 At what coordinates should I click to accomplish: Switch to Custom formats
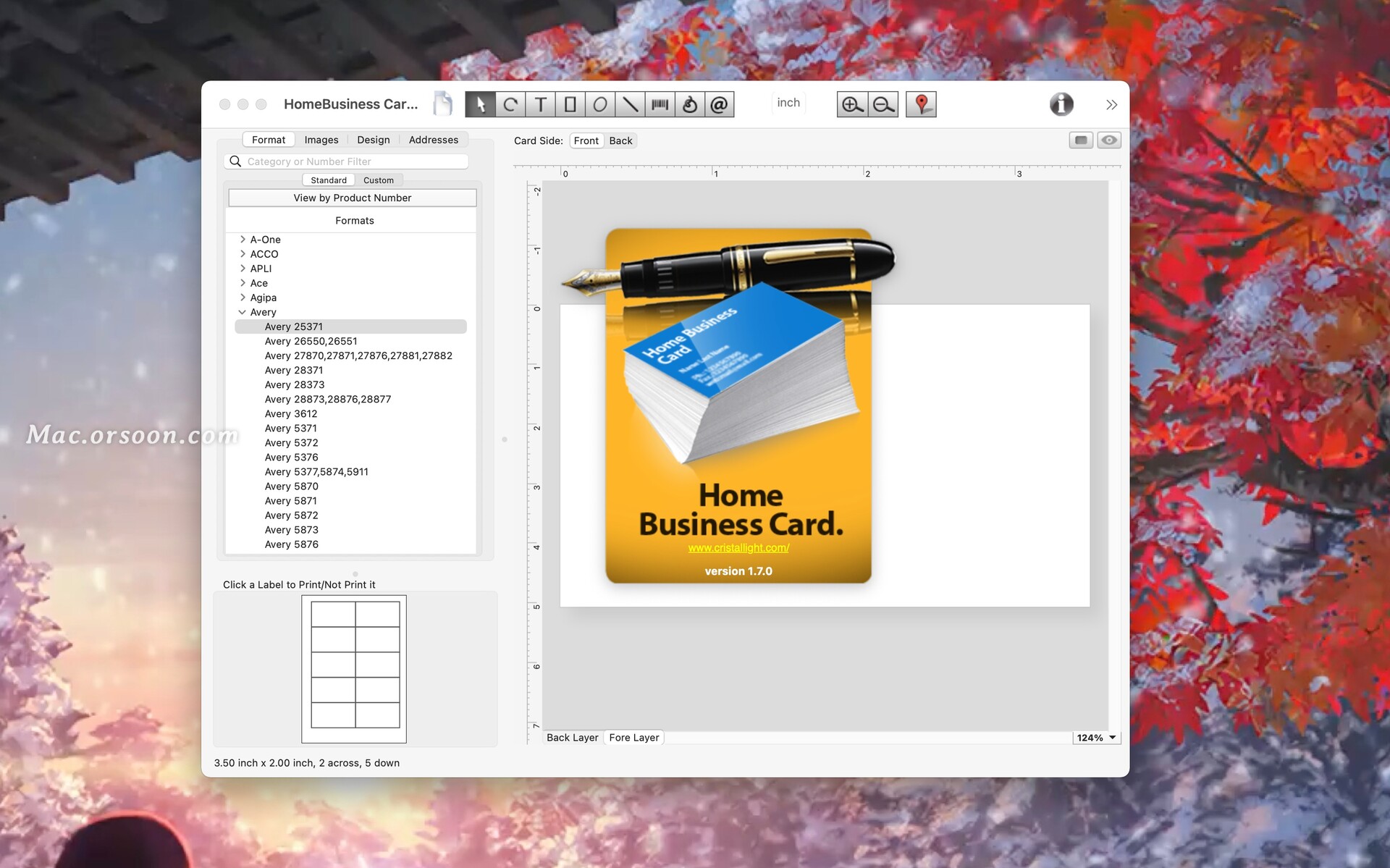[x=379, y=180]
